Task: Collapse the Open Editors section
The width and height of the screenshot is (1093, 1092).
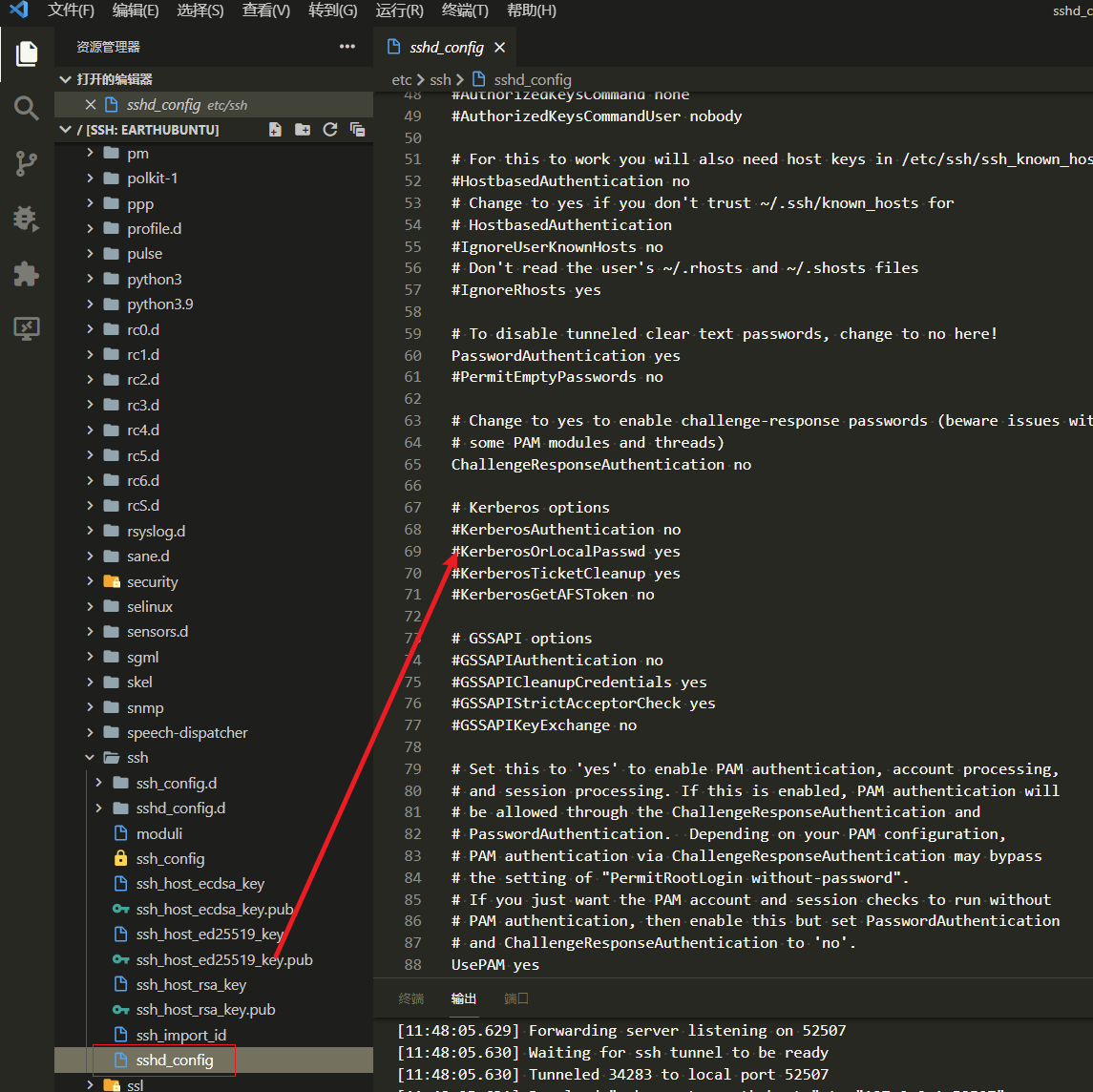Action: (114, 79)
